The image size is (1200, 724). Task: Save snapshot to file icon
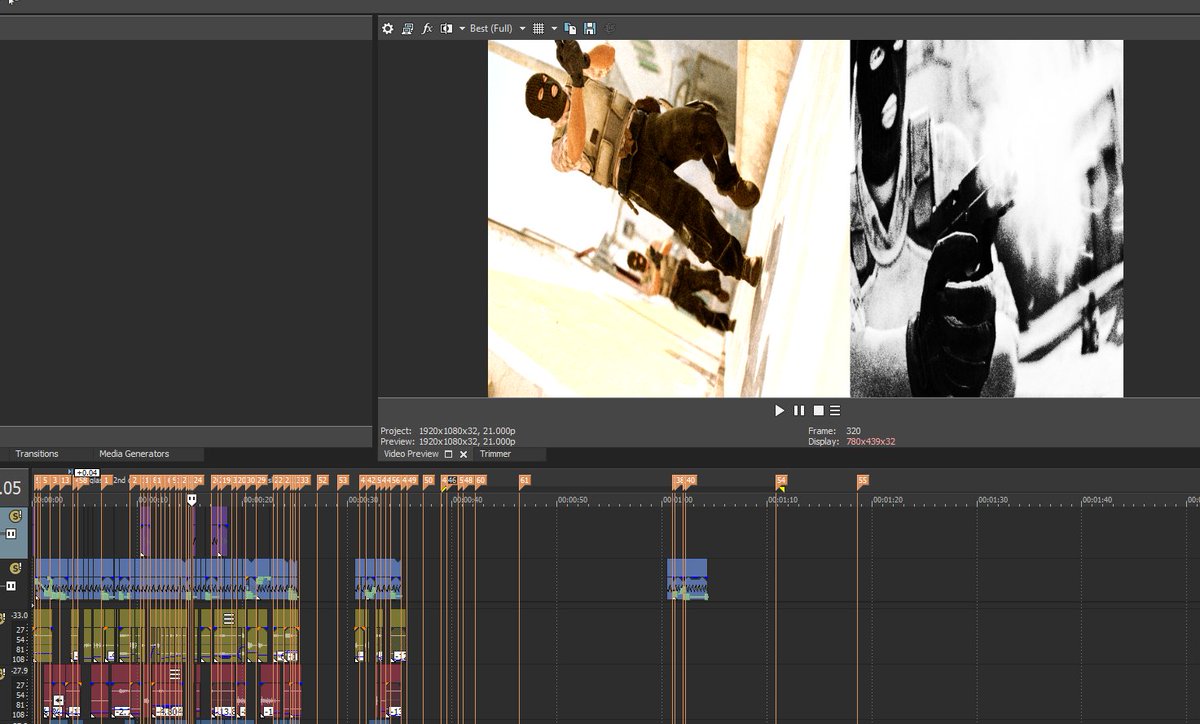tap(590, 29)
